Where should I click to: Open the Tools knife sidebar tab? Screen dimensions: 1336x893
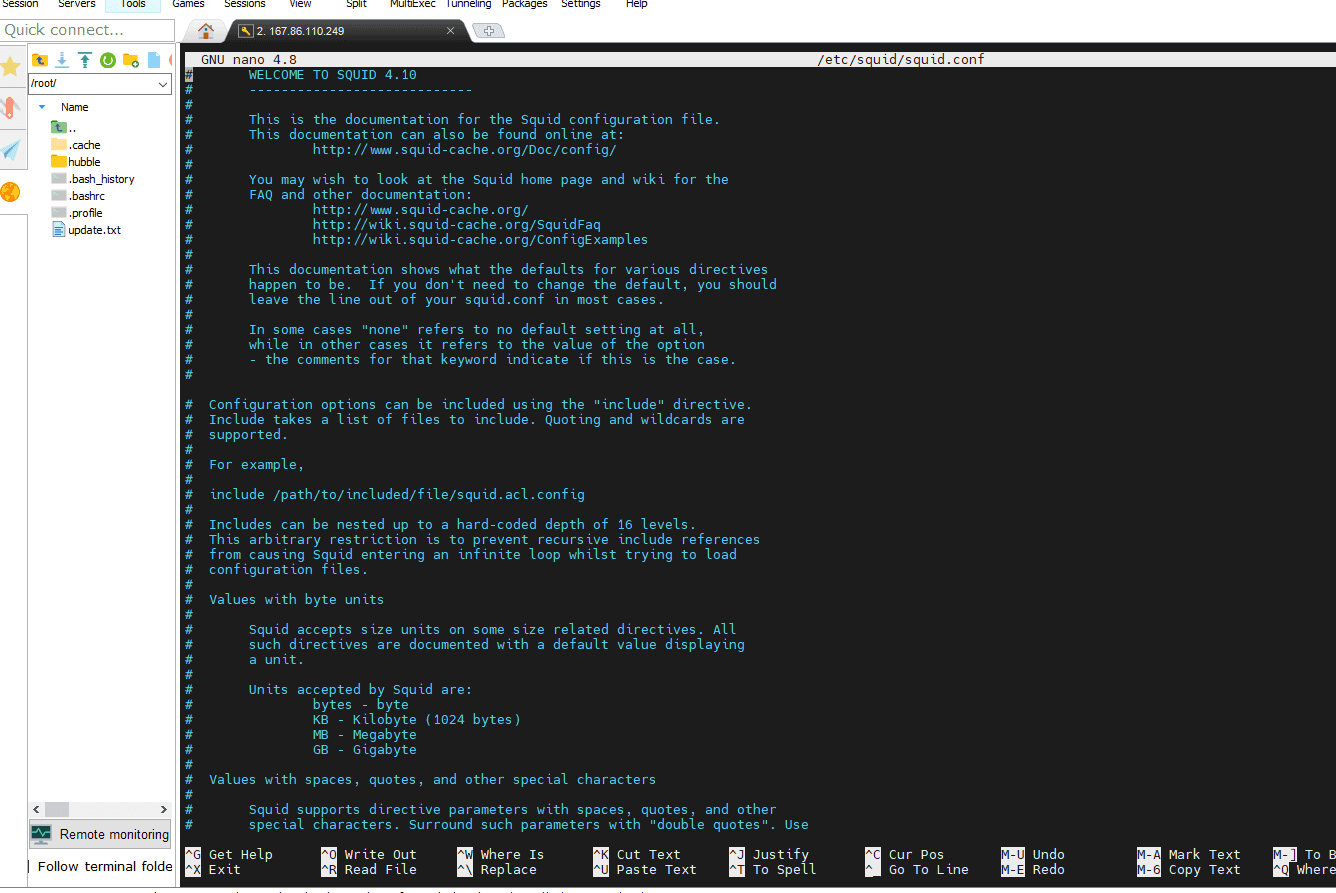click(x=11, y=108)
